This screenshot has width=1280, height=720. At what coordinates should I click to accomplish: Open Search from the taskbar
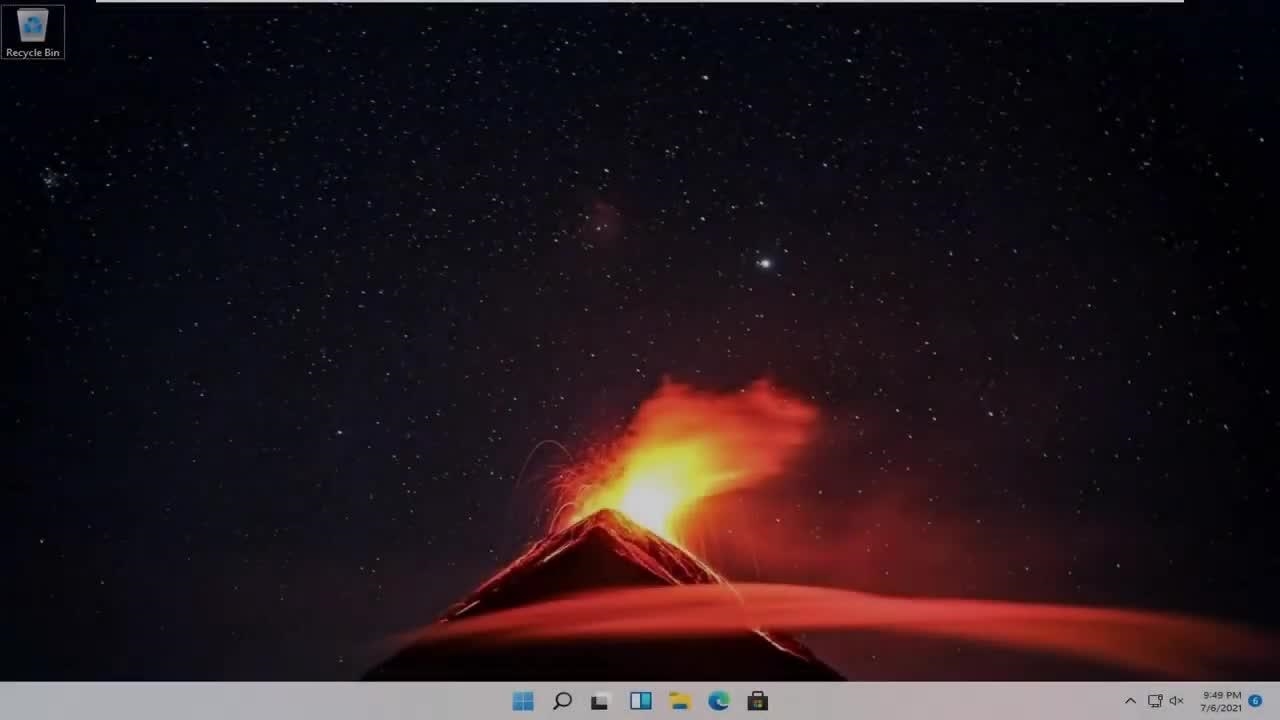coord(562,701)
